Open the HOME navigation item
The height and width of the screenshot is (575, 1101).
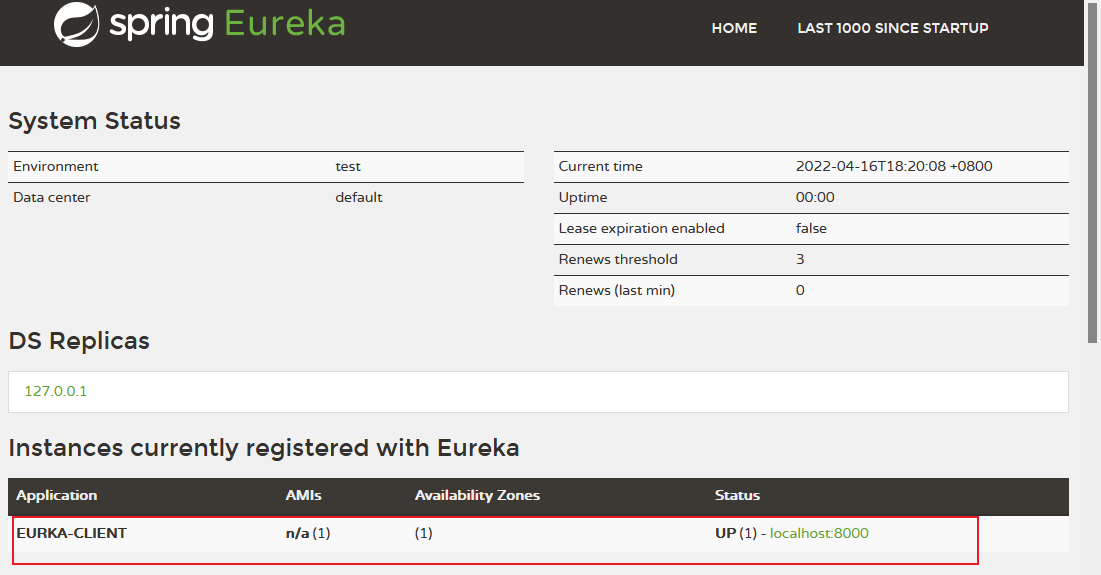734,28
